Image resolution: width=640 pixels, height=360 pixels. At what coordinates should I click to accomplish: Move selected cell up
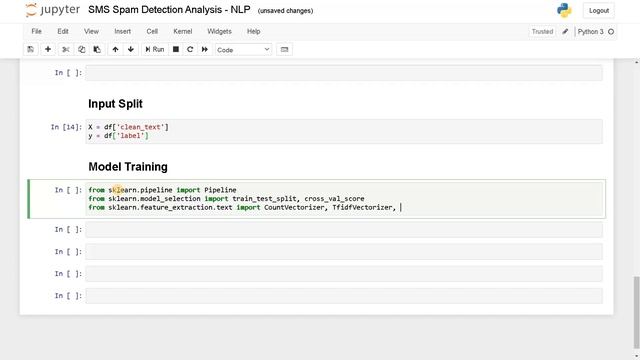point(116,49)
